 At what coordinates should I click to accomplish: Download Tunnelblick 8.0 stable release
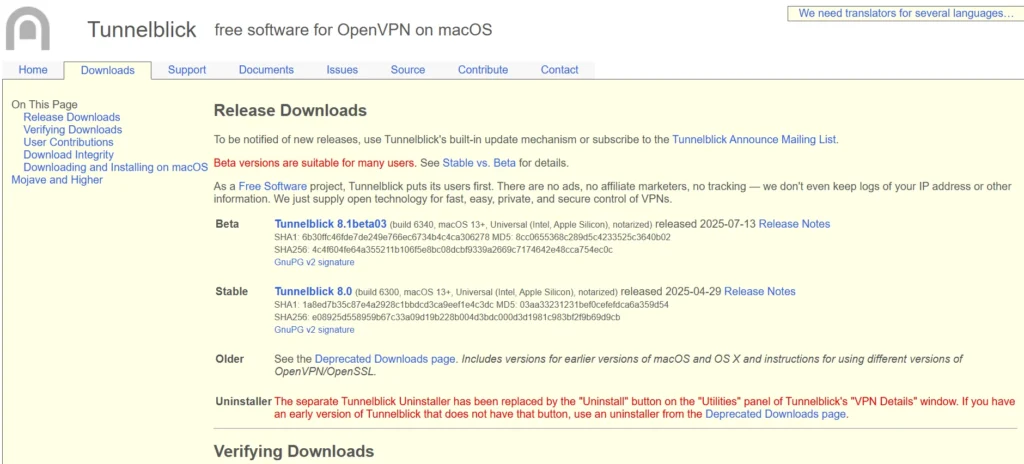click(x=310, y=292)
